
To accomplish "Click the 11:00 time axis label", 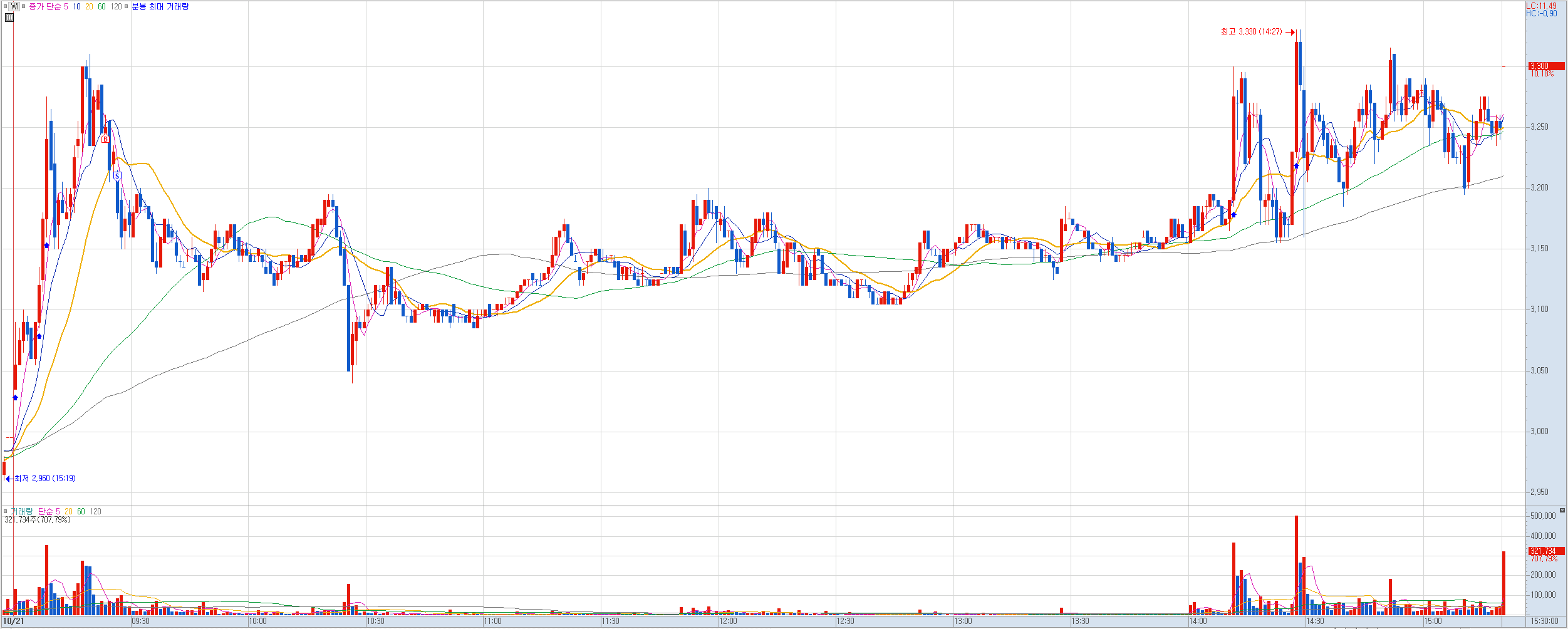I will [x=492, y=621].
